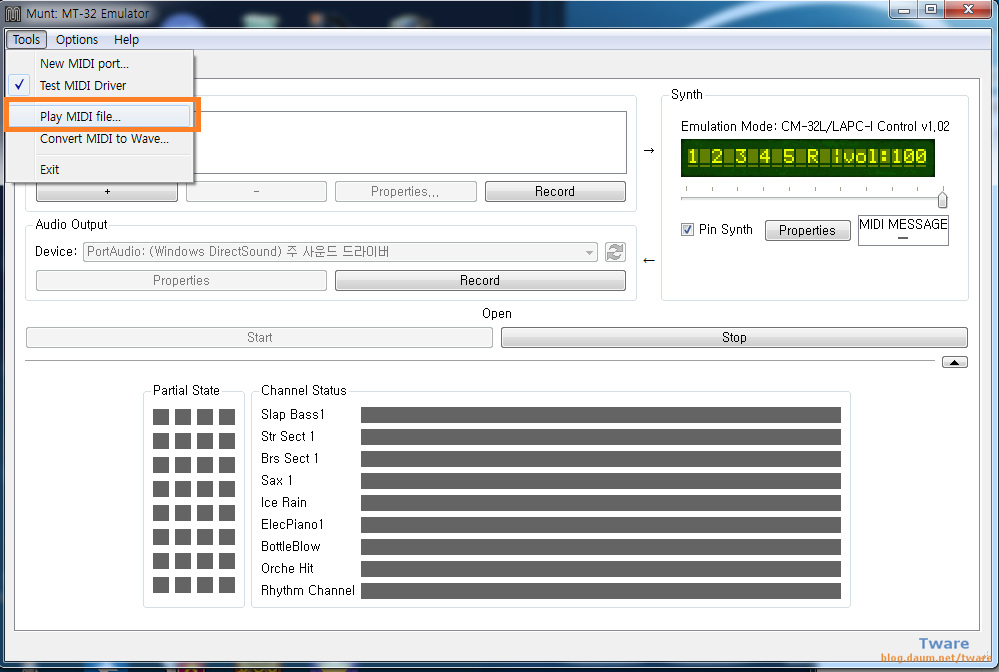999x672 pixels.
Task: Open the audio output Device dropdown
Action: (340, 252)
